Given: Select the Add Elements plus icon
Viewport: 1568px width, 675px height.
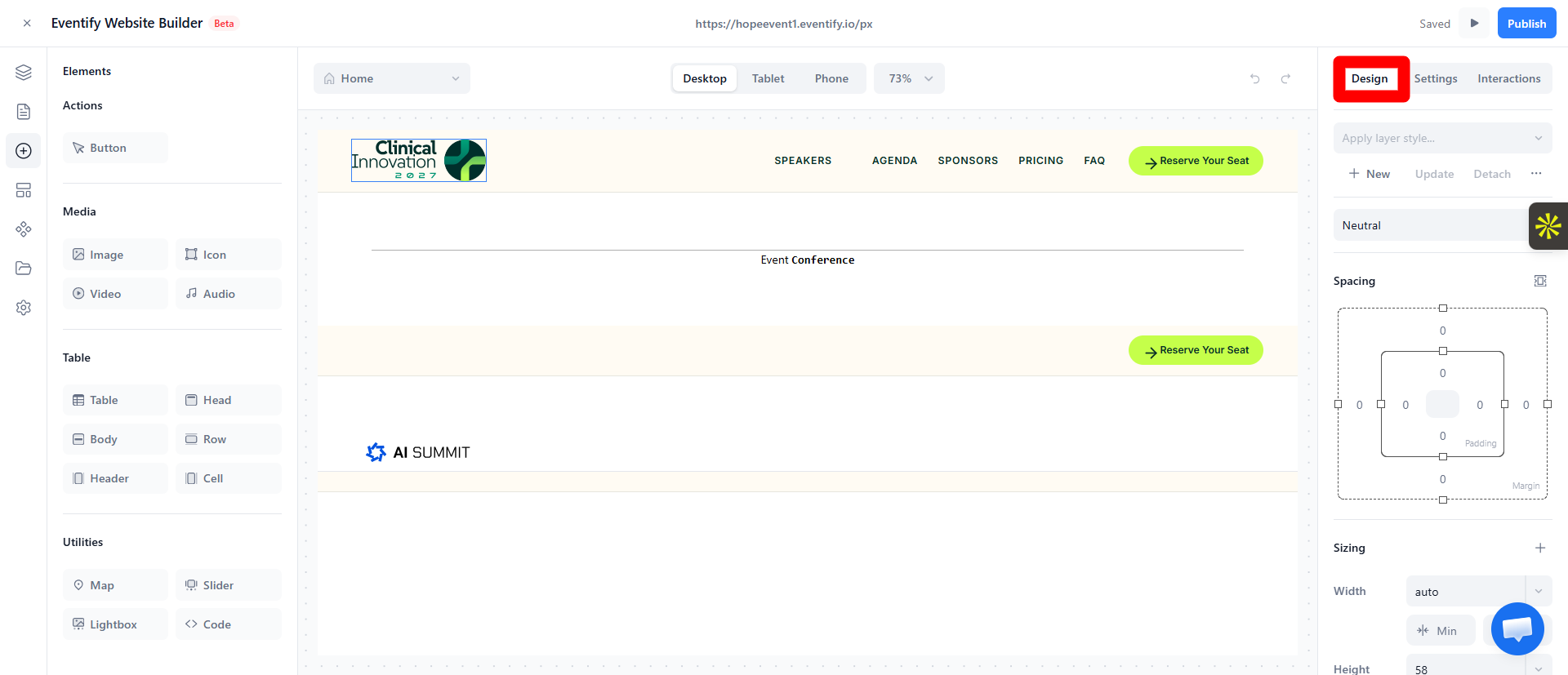Looking at the screenshot, I should [x=24, y=151].
